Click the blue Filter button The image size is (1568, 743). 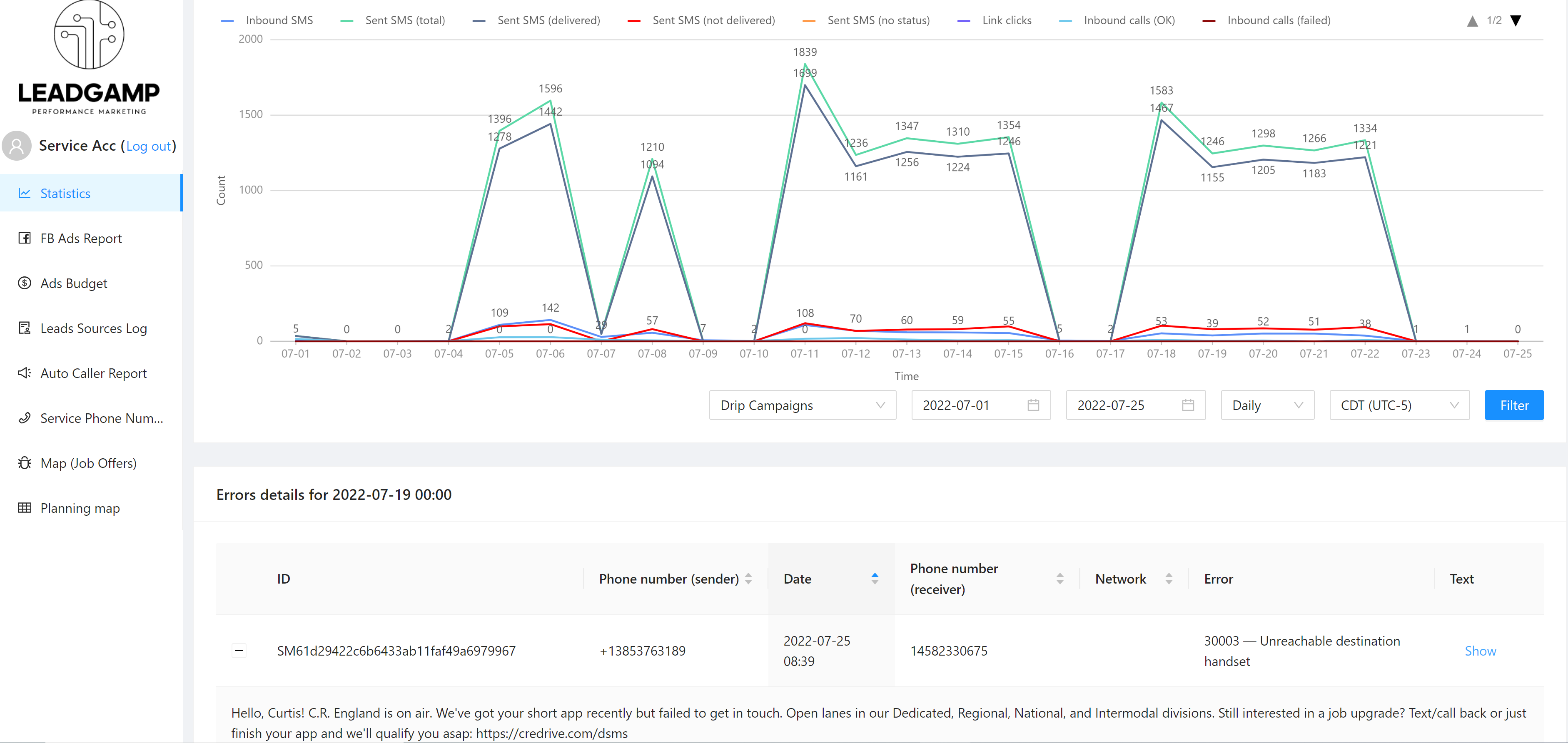pos(1513,406)
